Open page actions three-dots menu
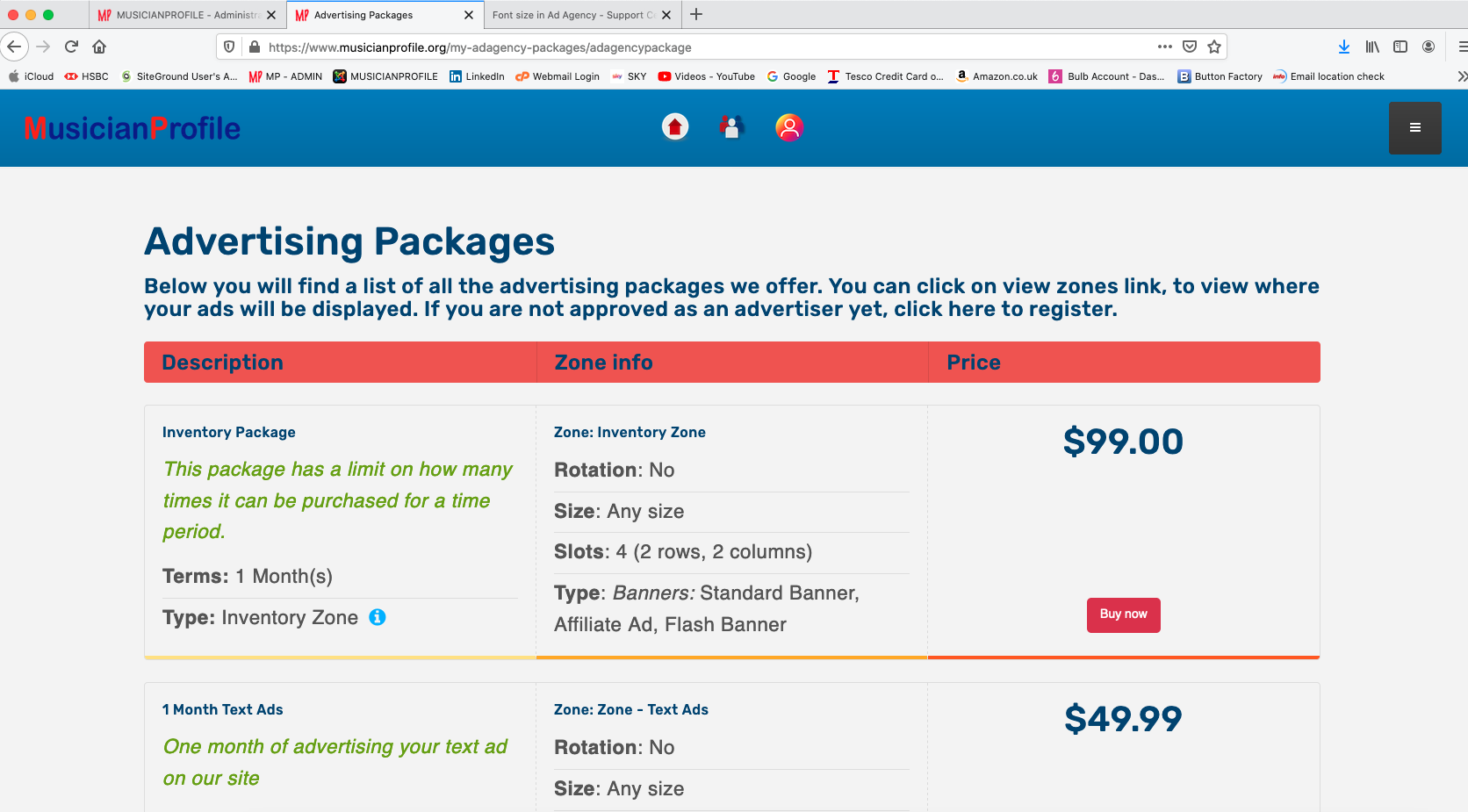Viewport: 1468px width, 812px height. [x=1165, y=47]
